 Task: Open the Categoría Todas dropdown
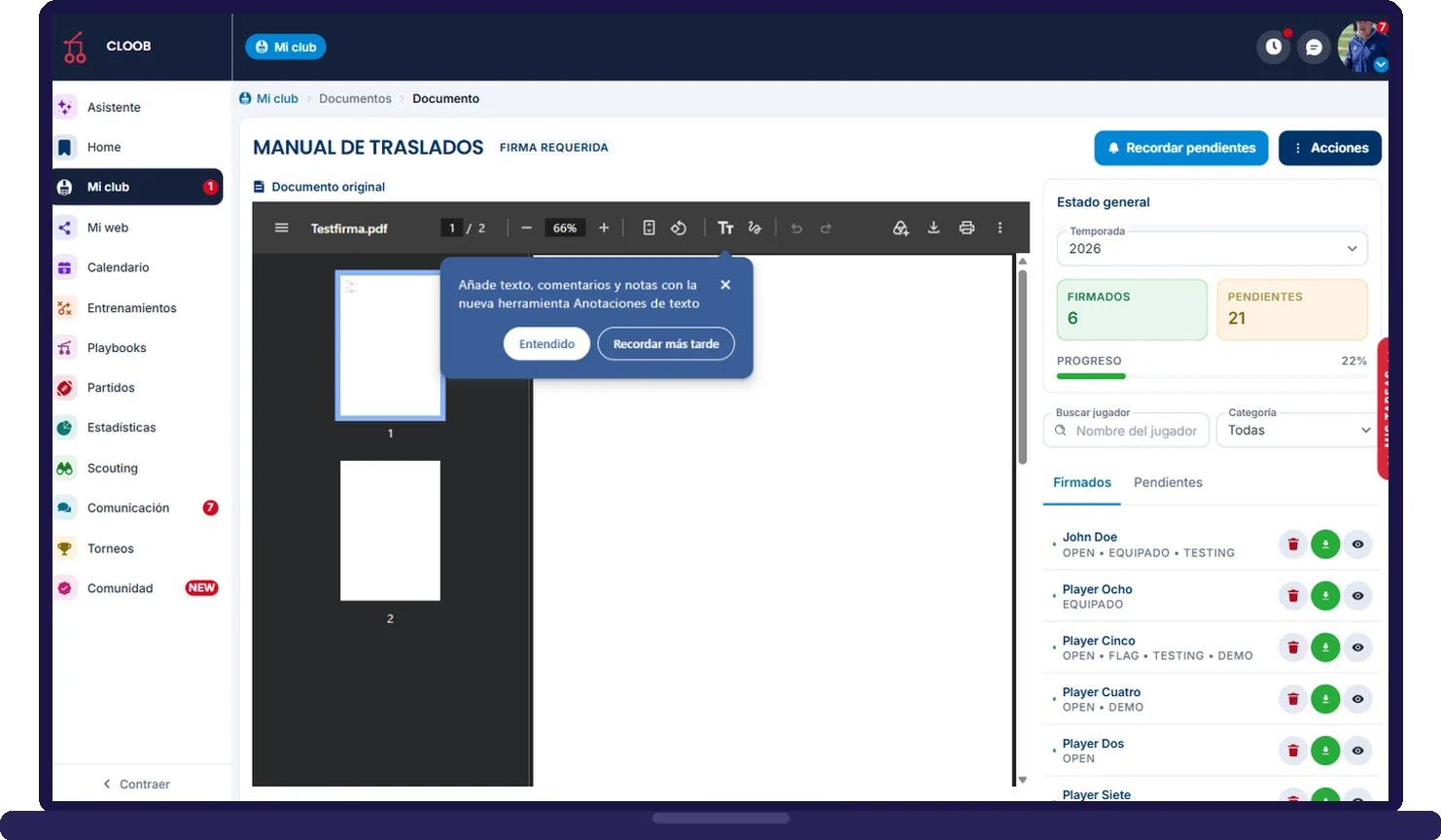[x=1297, y=430]
